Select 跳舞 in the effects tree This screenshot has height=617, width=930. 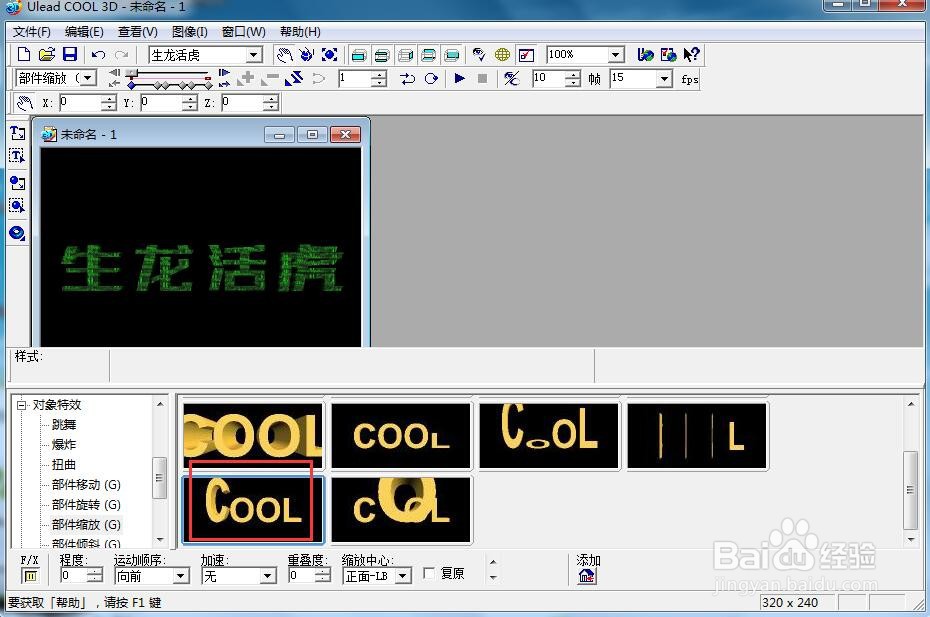[x=64, y=425]
